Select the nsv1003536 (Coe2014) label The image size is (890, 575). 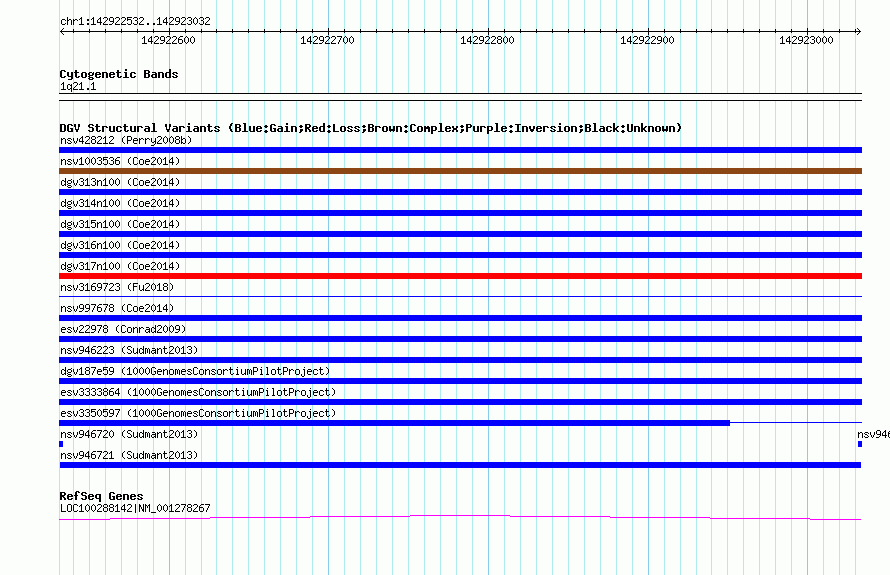pyautogui.click(x=120, y=161)
